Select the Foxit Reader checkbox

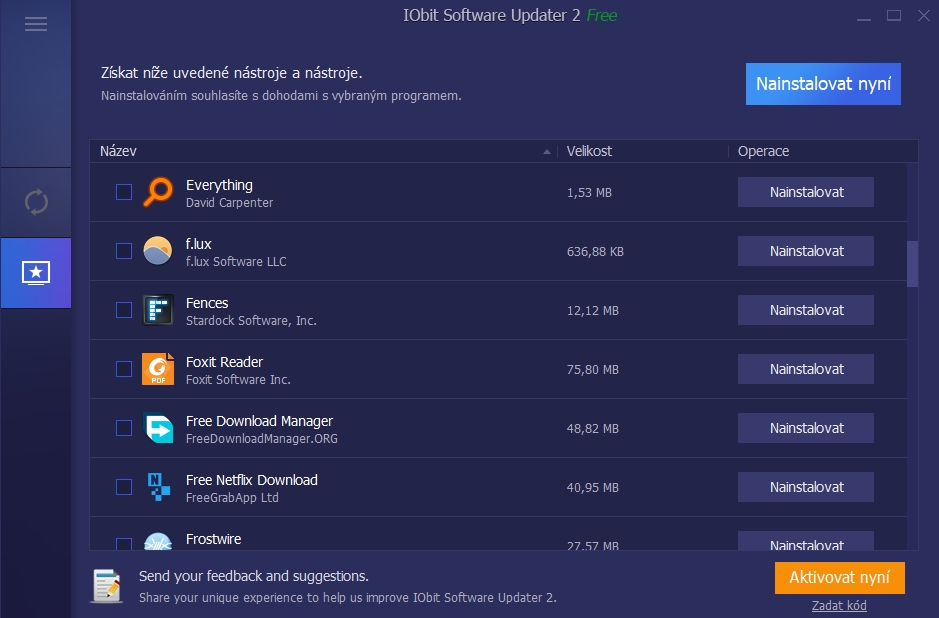124,369
